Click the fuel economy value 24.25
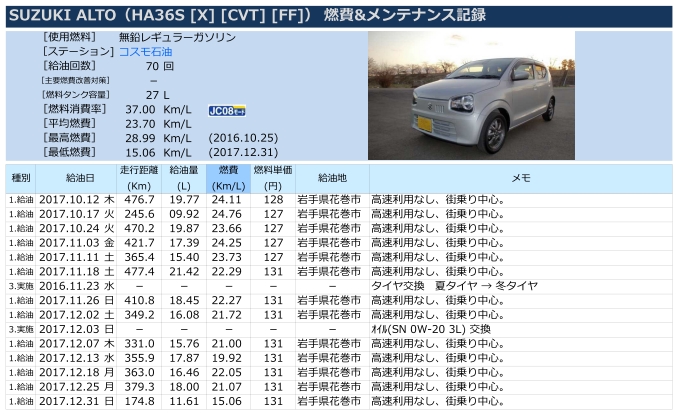The height and width of the screenshot is (414, 676). click(226, 243)
